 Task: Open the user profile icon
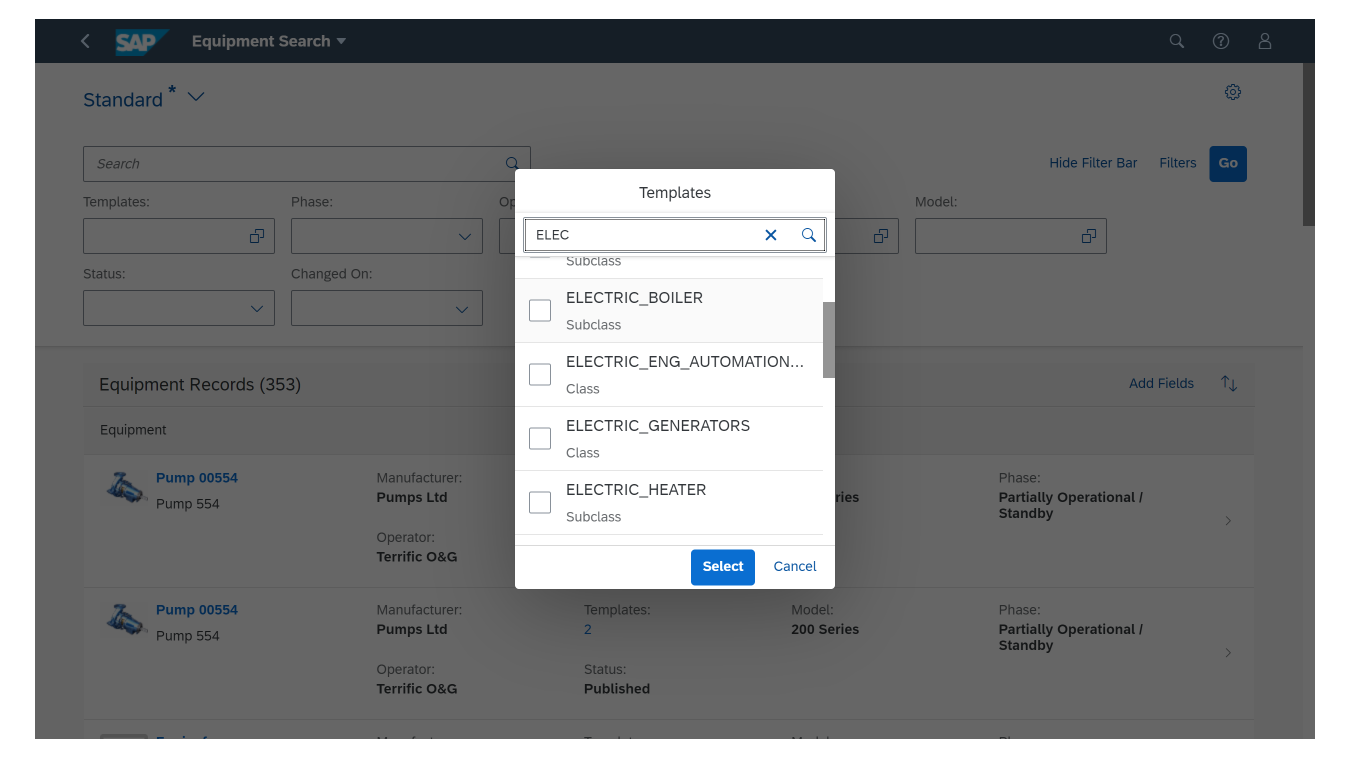[1265, 41]
